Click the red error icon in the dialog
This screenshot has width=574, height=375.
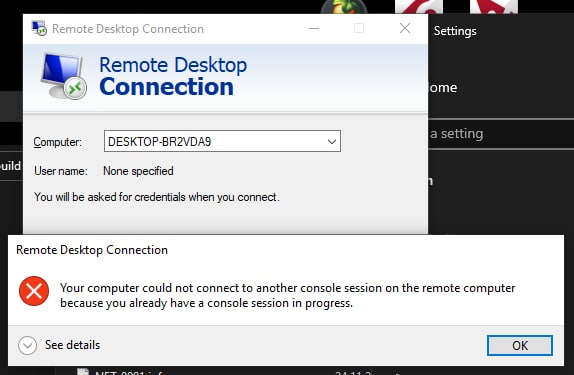pos(34,291)
